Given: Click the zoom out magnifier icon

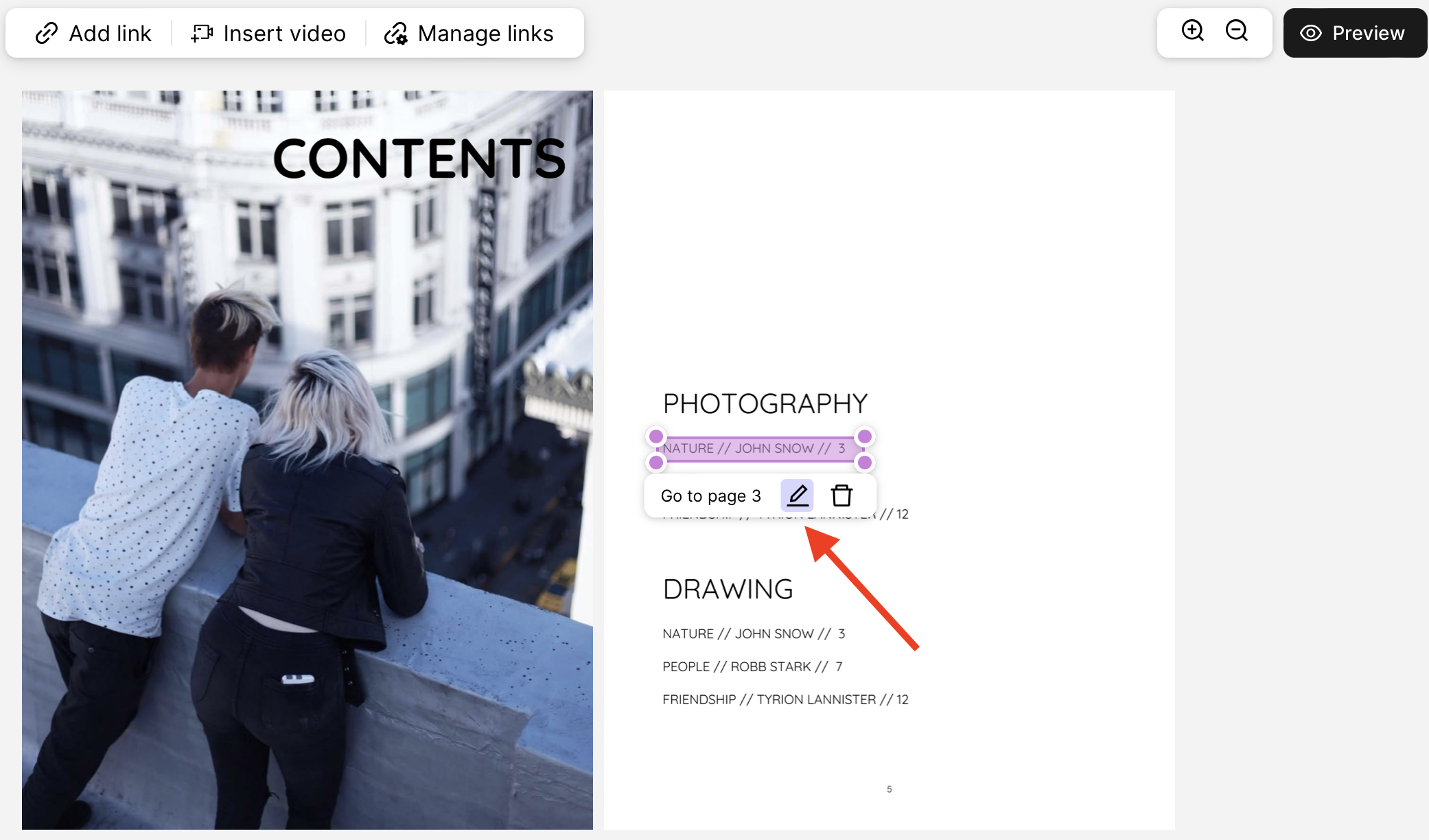Looking at the screenshot, I should click(x=1237, y=31).
